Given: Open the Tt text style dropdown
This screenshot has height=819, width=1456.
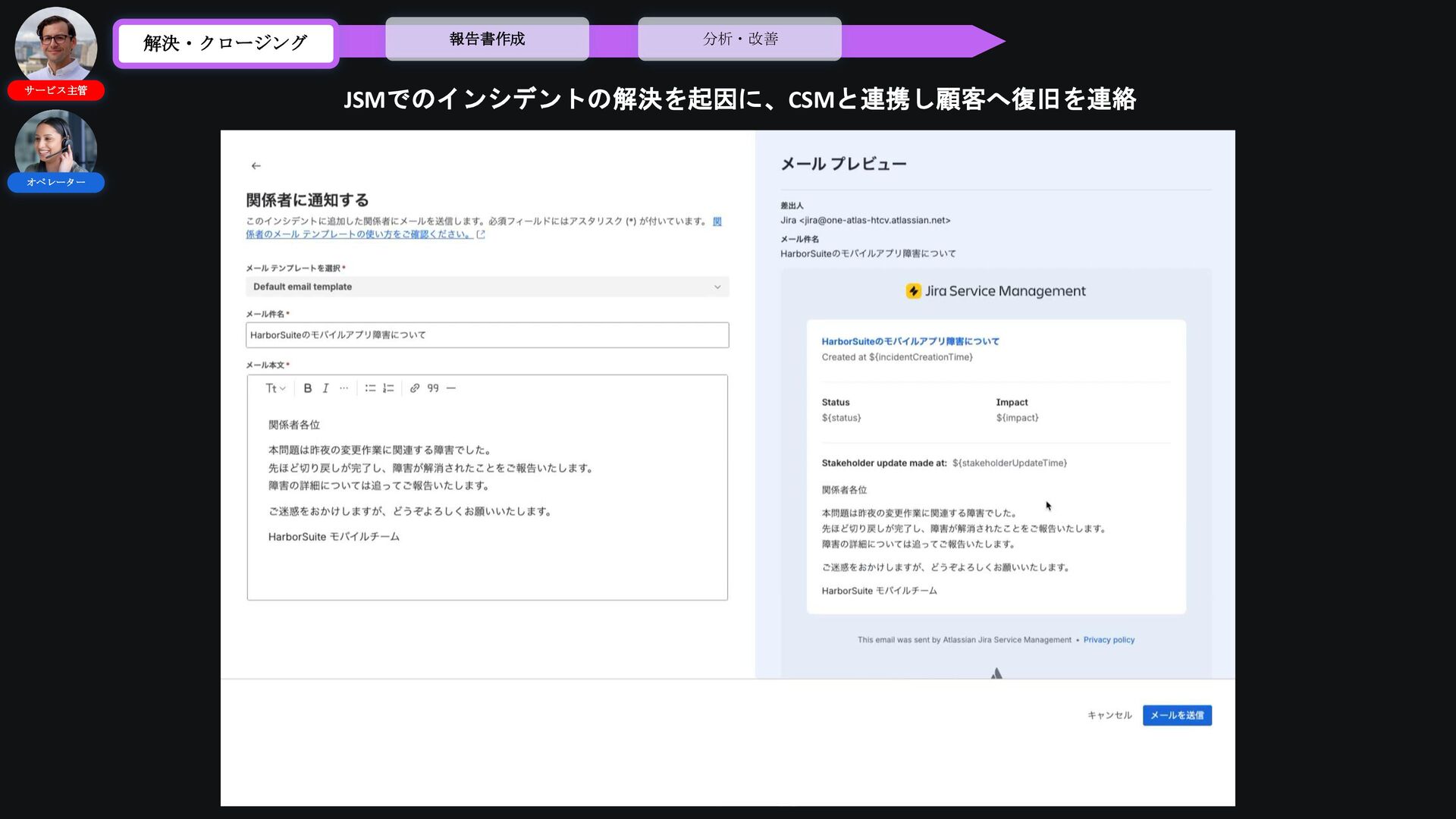Looking at the screenshot, I should tap(275, 388).
